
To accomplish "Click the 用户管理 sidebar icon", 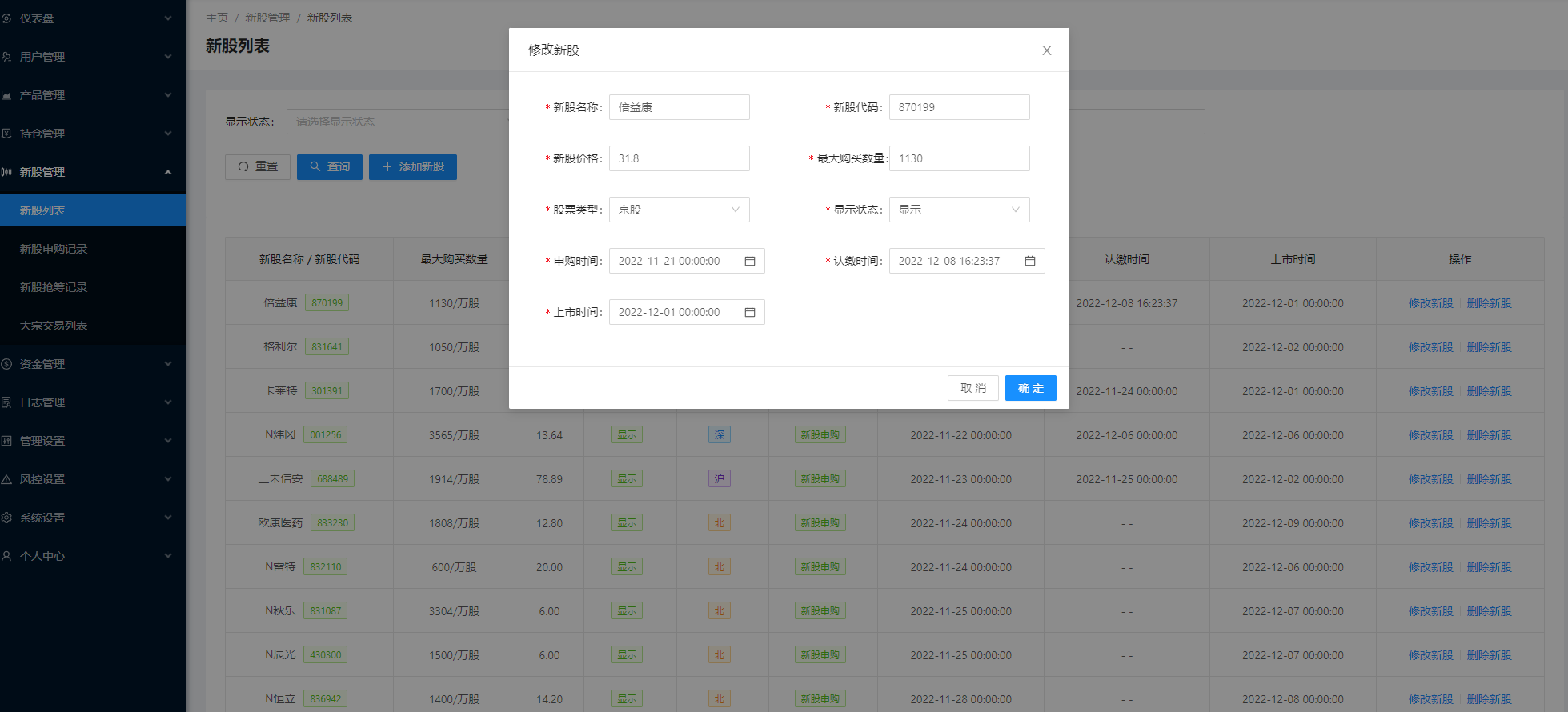I will pyautogui.click(x=6, y=57).
